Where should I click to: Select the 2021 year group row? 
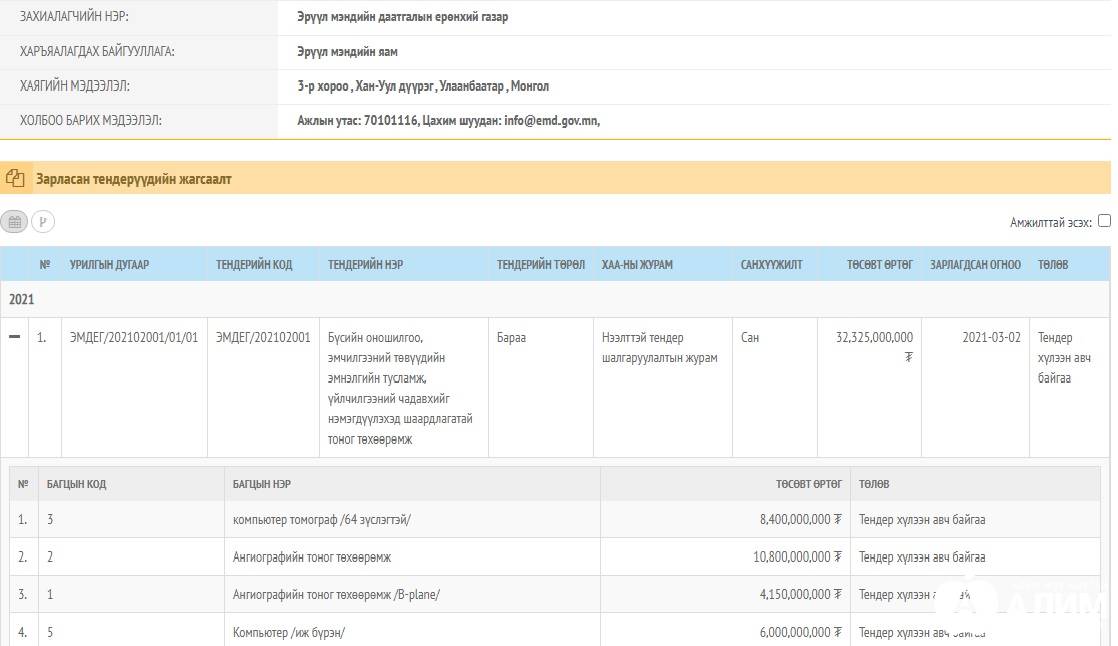click(x=555, y=299)
